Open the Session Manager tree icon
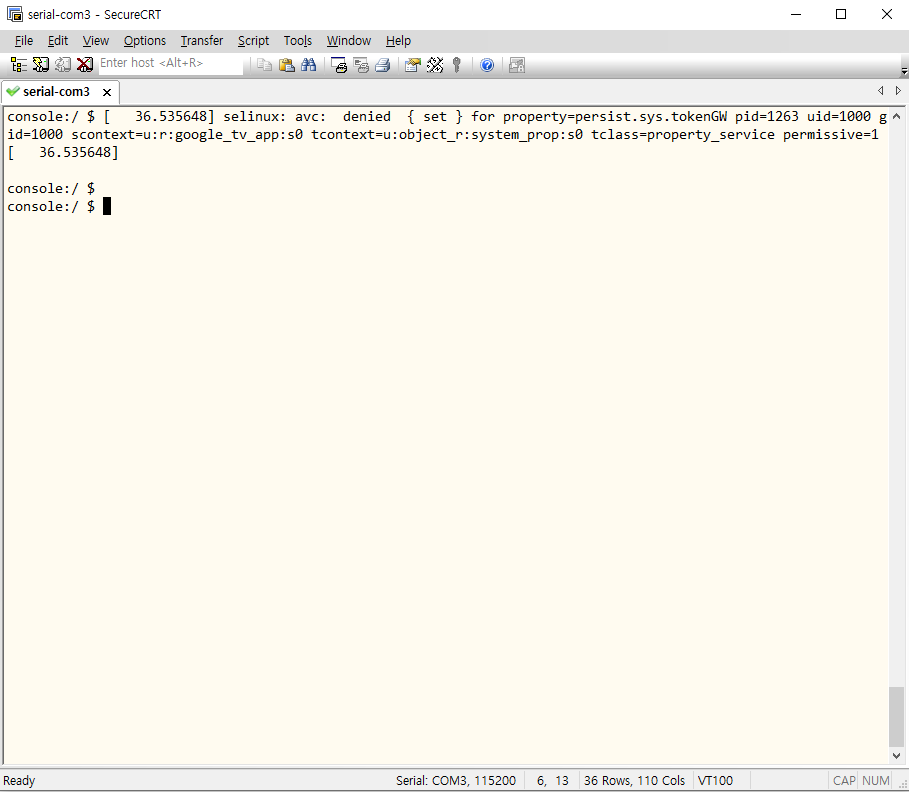 [19, 65]
